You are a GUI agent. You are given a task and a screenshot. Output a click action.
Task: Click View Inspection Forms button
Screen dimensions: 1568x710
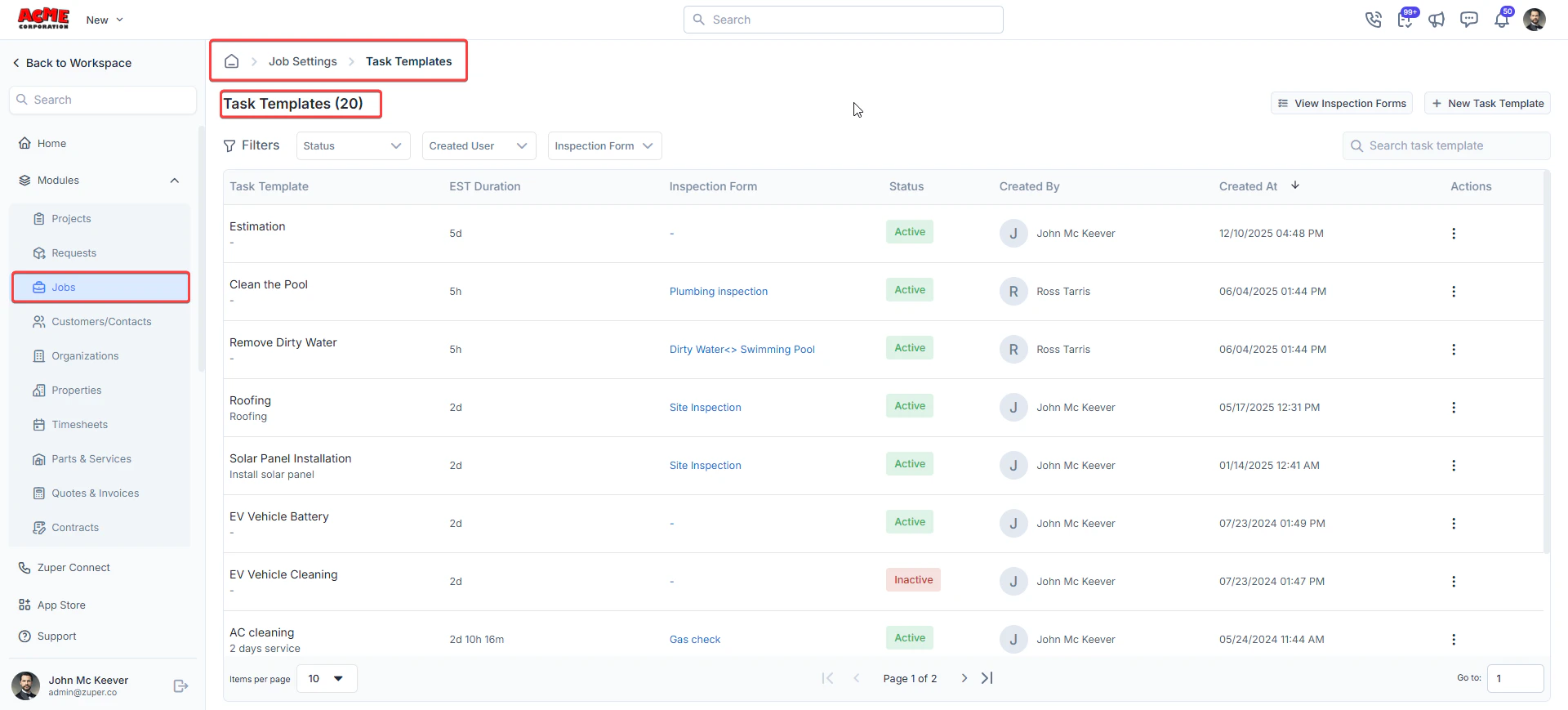1342,104
